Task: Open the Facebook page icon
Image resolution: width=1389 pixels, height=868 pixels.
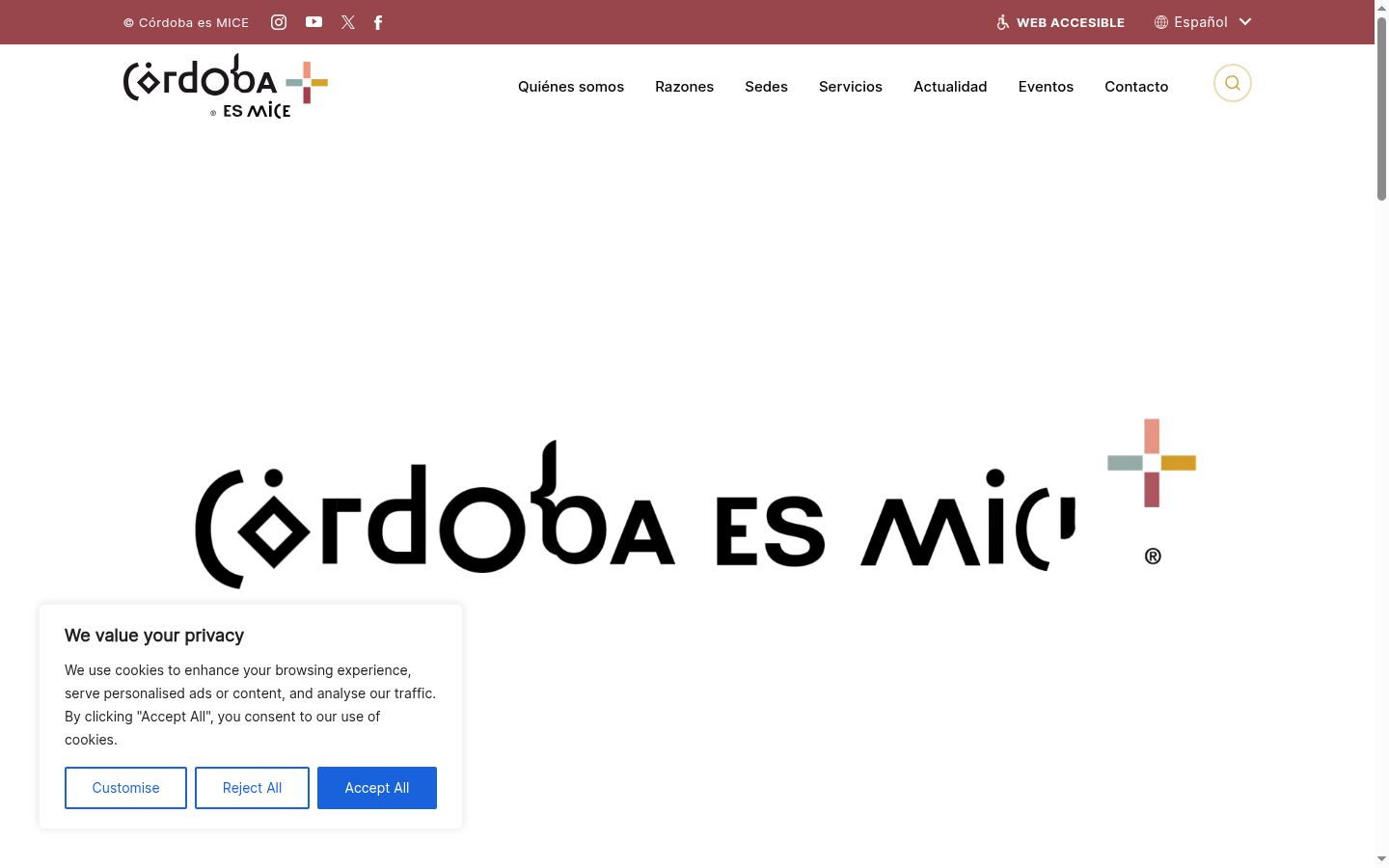Action: pos(378,22)
